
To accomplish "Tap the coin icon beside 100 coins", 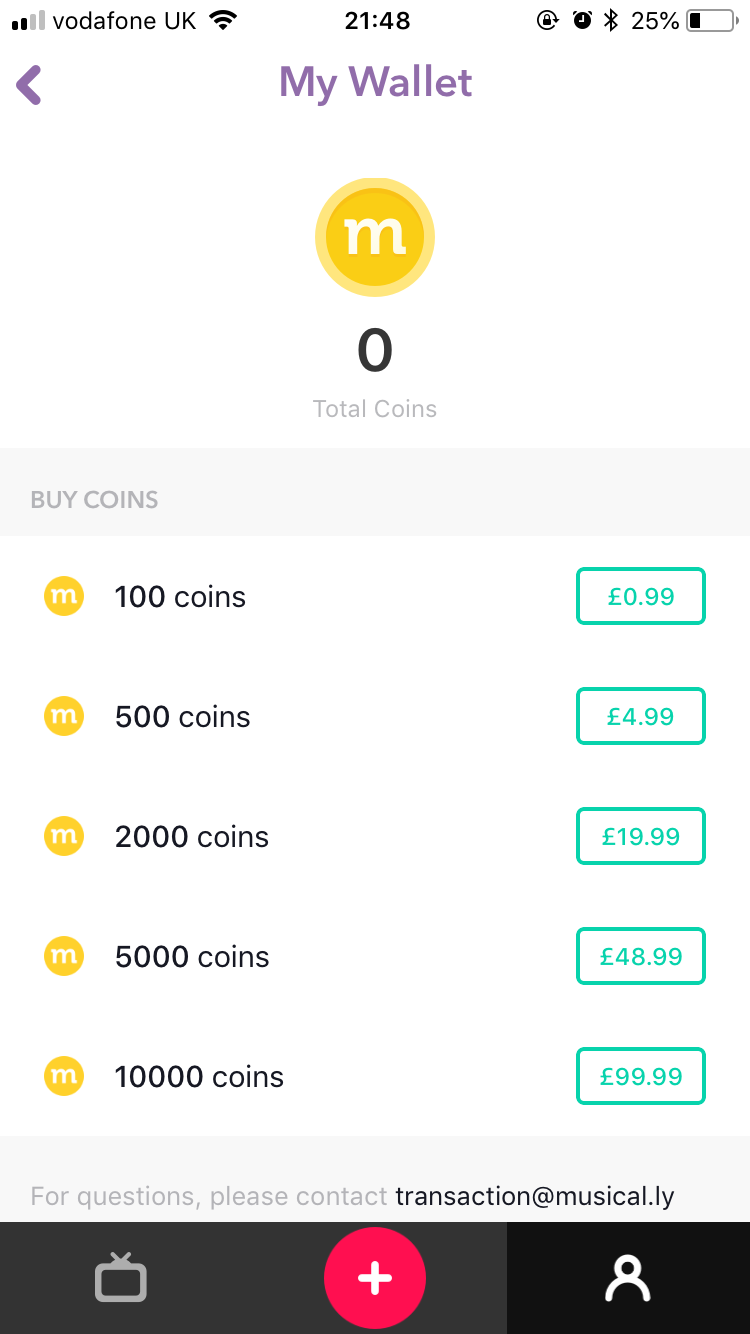I will (x=64, y=596).
